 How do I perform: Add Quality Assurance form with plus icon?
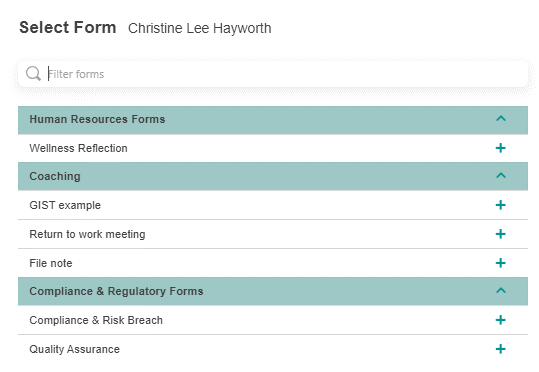500,349
